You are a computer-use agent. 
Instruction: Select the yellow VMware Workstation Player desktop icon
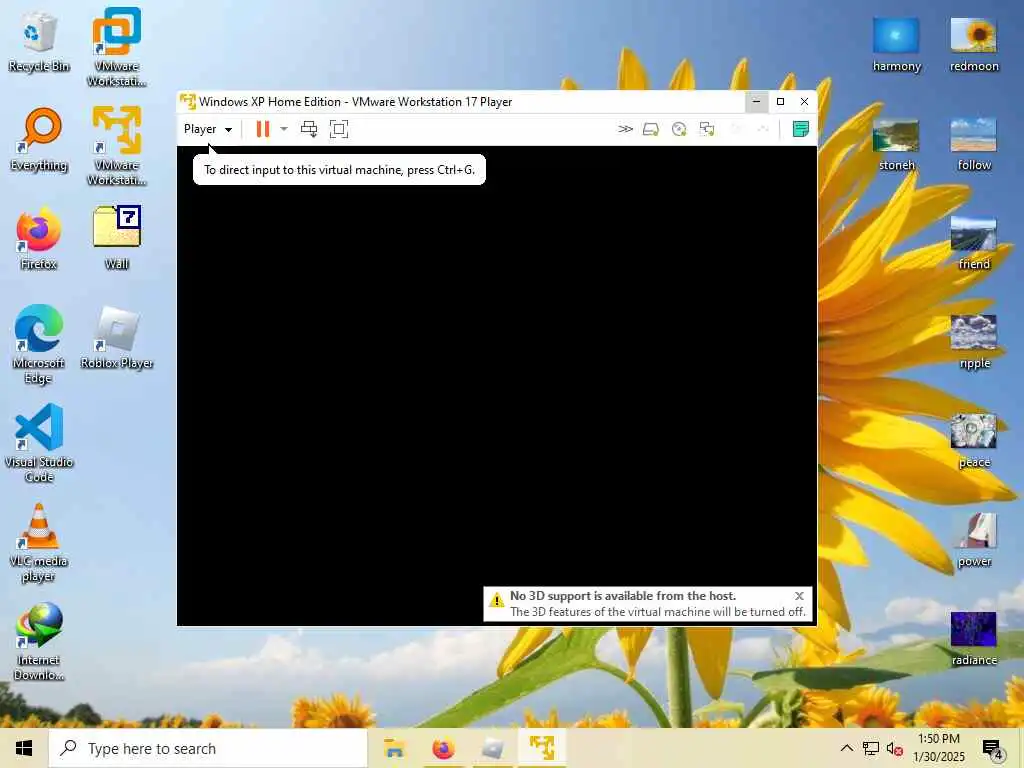coord(116,146)
